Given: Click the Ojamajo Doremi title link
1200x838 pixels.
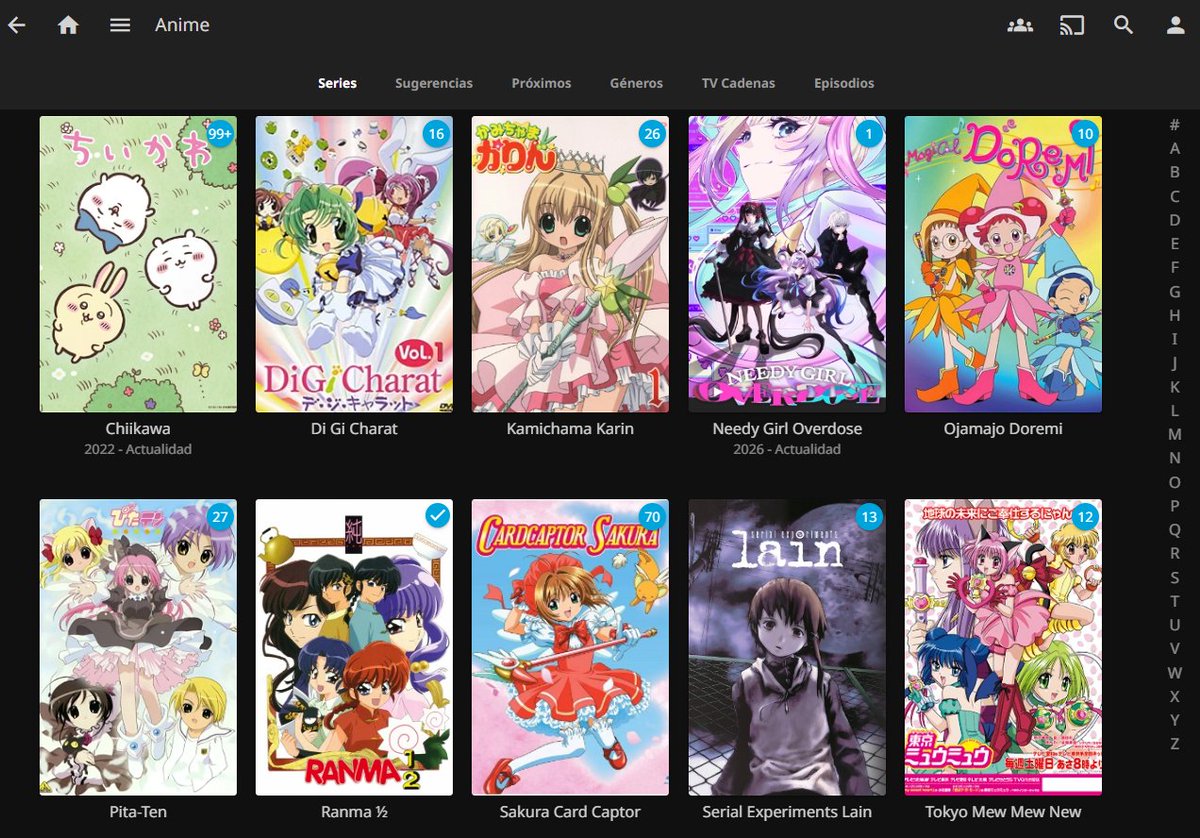Looking at the screenshot, I should [x=1003, y=428].
